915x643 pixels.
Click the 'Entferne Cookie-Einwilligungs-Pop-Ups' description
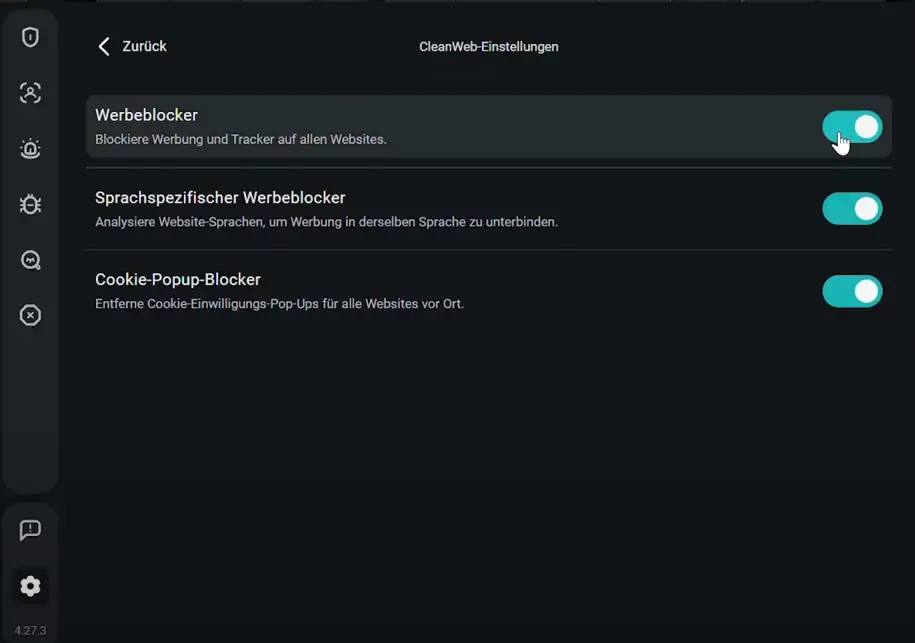279,304
